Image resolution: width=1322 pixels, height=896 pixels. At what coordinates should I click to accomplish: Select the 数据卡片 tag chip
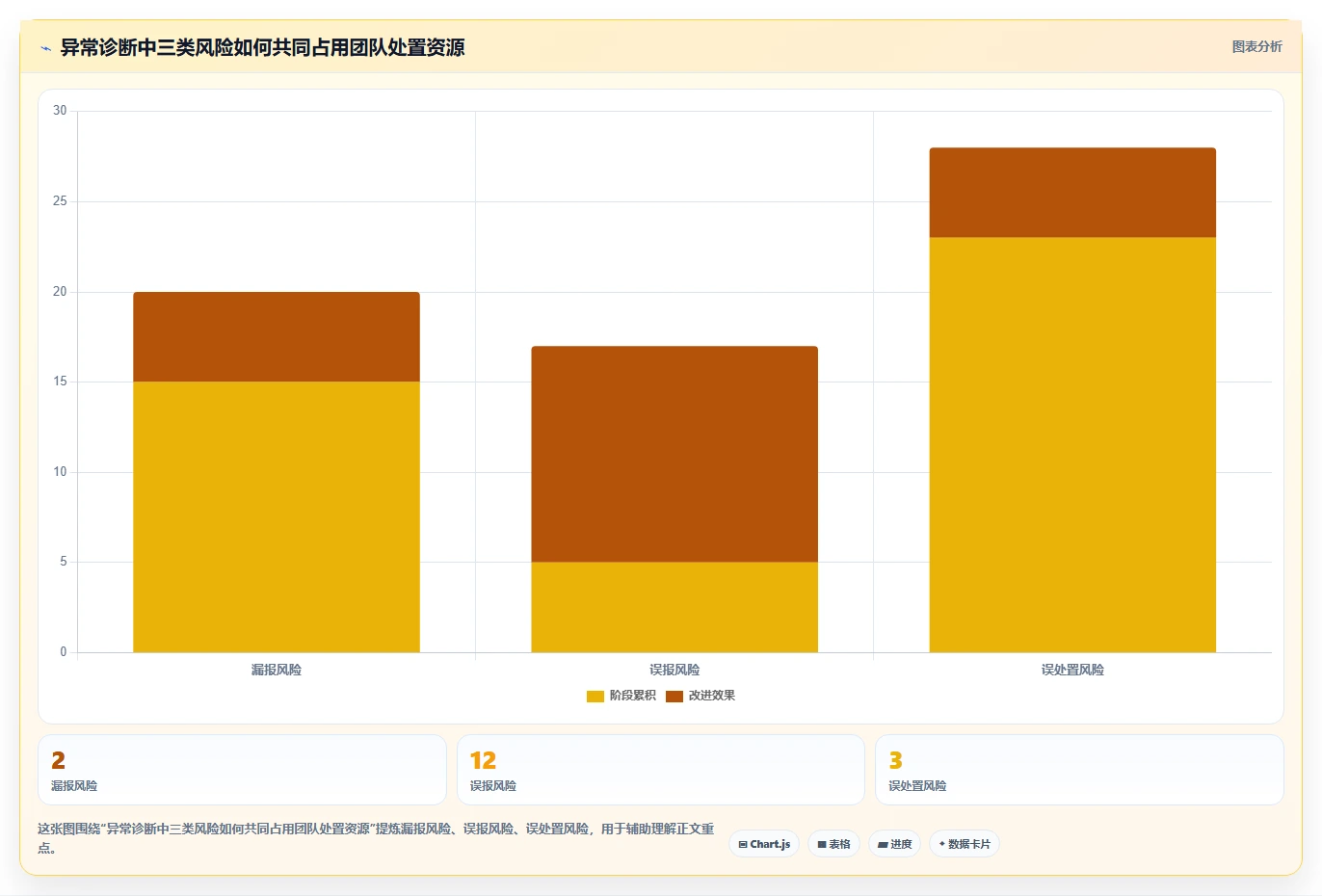pyautogui.click(x=965, y=844)
